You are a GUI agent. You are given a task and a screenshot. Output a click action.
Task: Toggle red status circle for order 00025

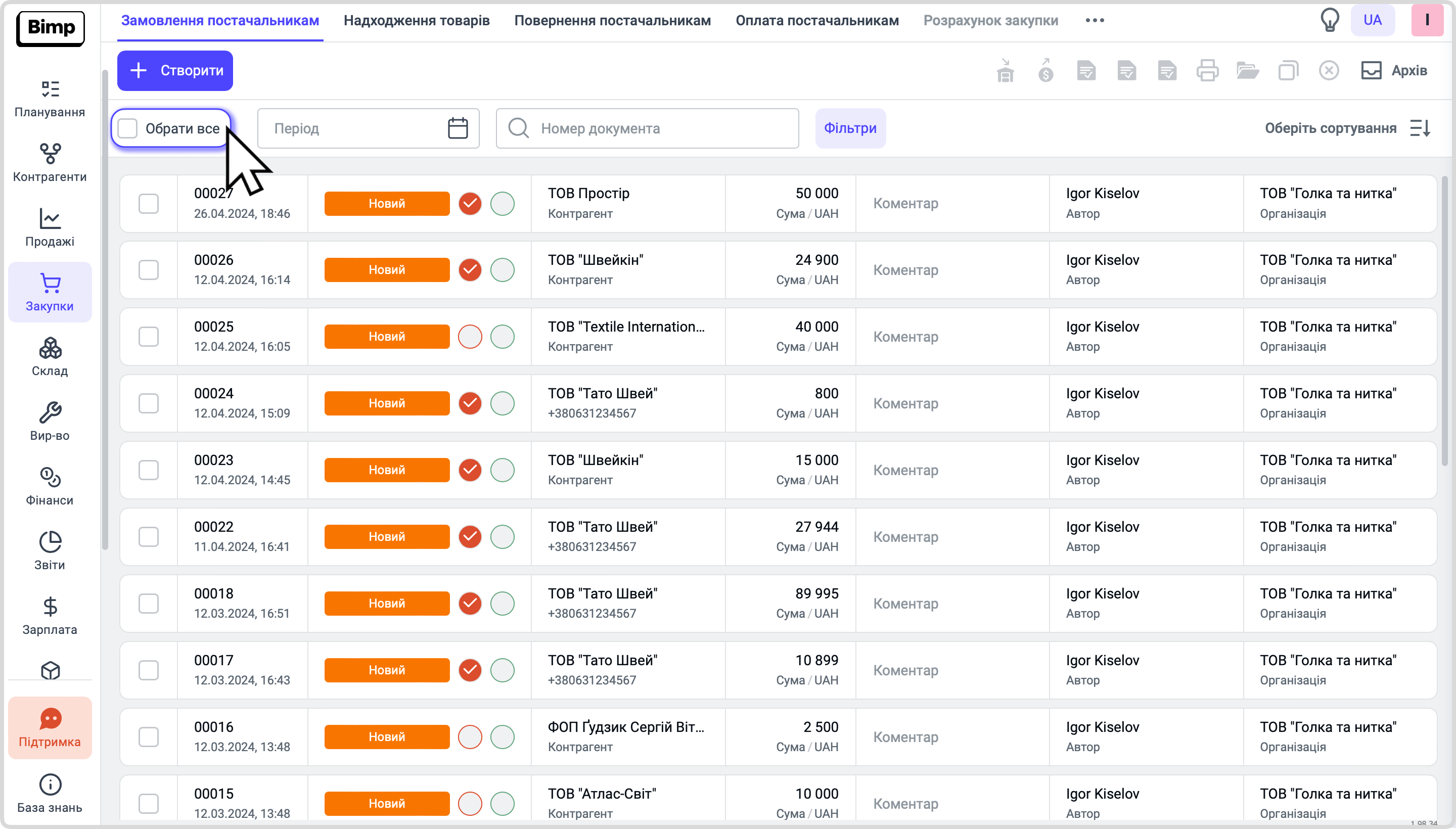(x=470, y=337)
